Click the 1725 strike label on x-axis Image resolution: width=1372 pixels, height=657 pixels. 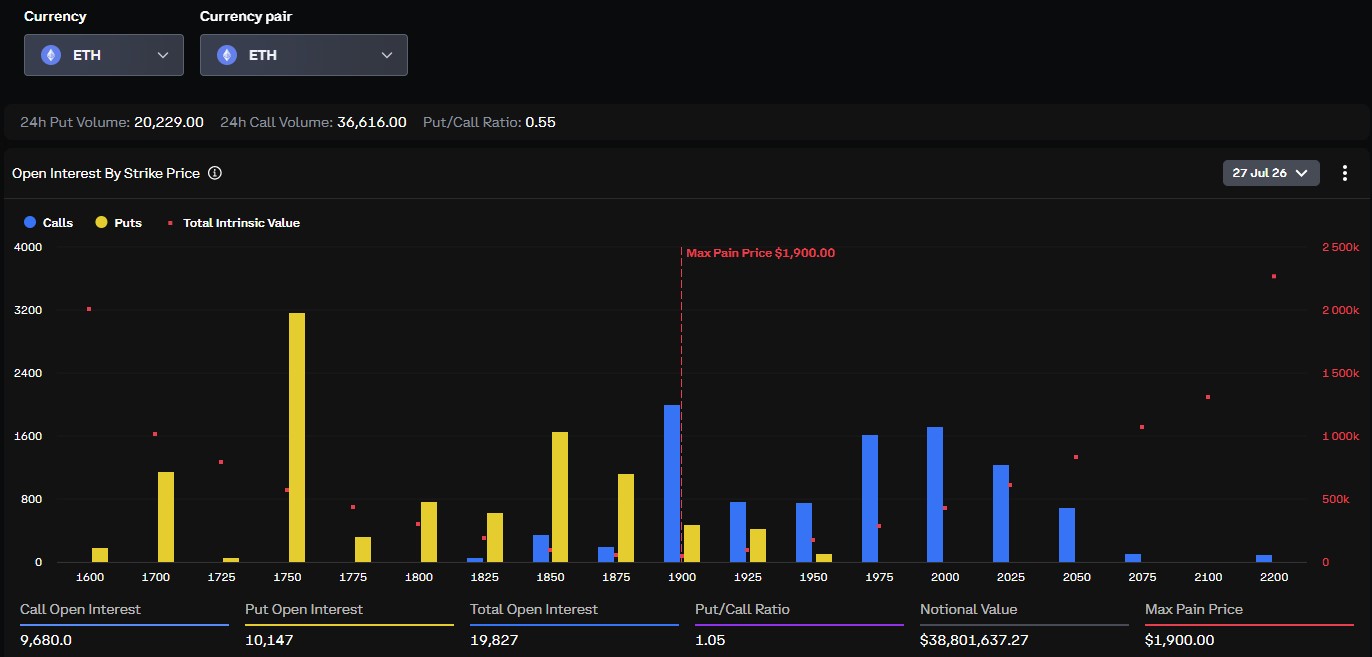[x=221, y=577]
